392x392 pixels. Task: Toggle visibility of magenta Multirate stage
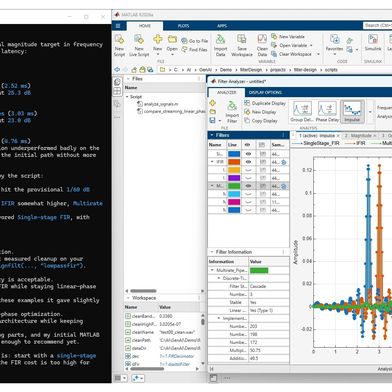click(248, 202)
